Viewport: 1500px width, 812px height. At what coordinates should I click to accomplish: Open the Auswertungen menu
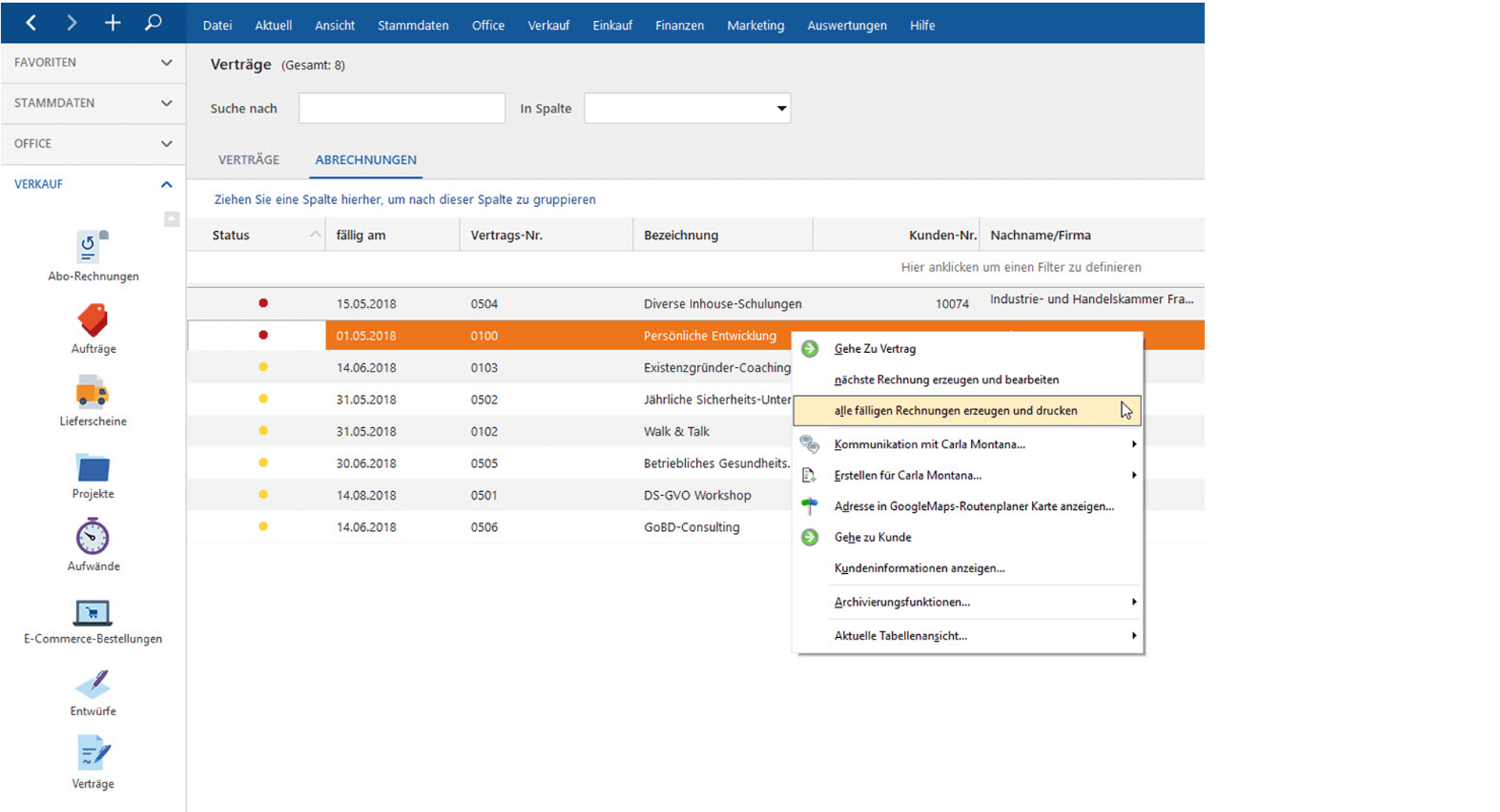coord(847,25)
